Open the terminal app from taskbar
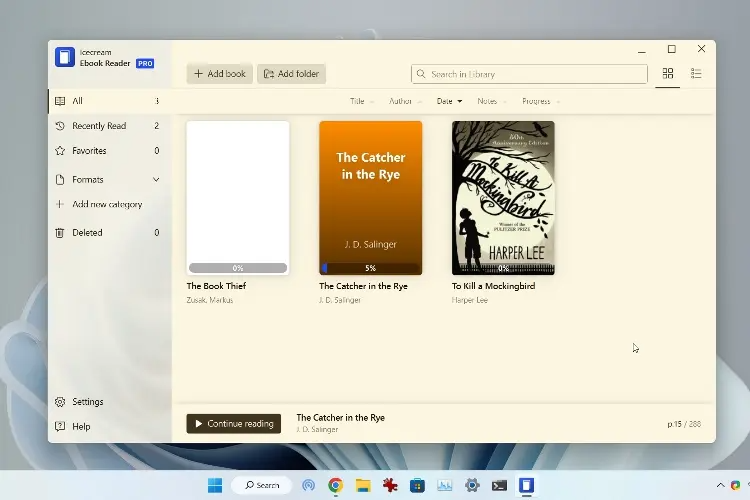The image size is (750, 500). click(x=499, y=485)
